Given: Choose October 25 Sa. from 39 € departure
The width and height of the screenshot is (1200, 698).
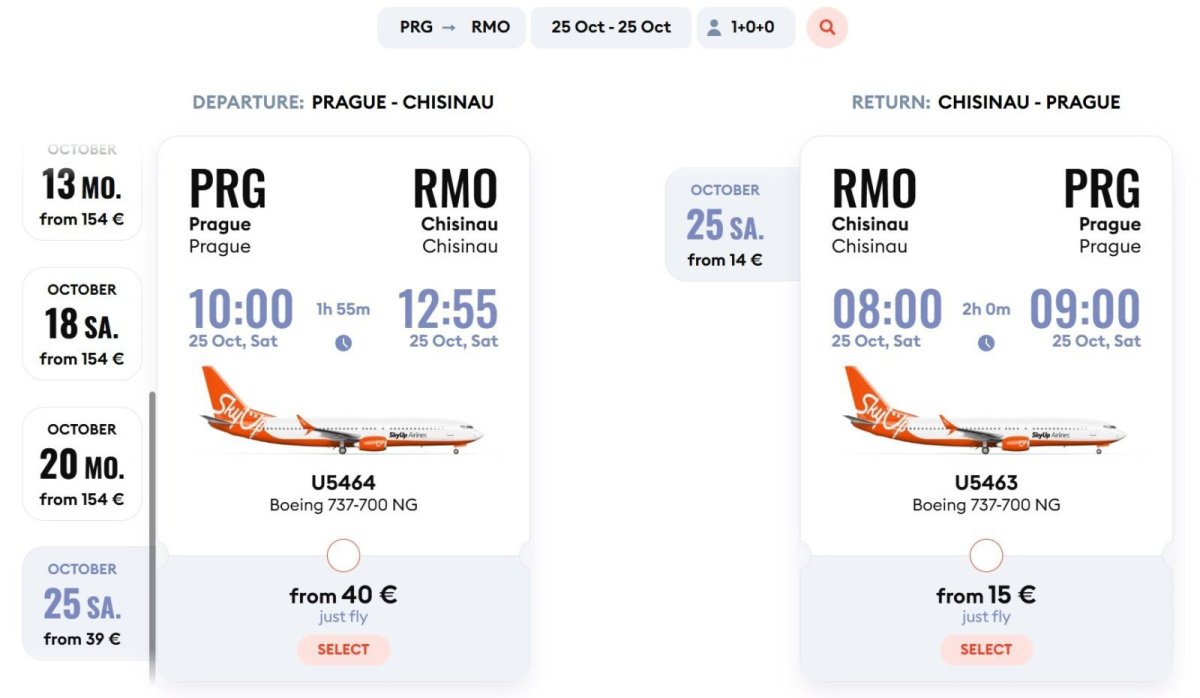Looking at the screenshot, I should pos(82,603).
